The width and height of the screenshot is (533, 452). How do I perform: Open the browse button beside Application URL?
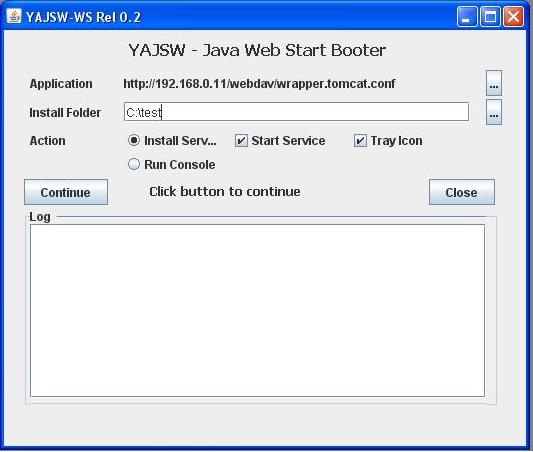pos(494,84)
